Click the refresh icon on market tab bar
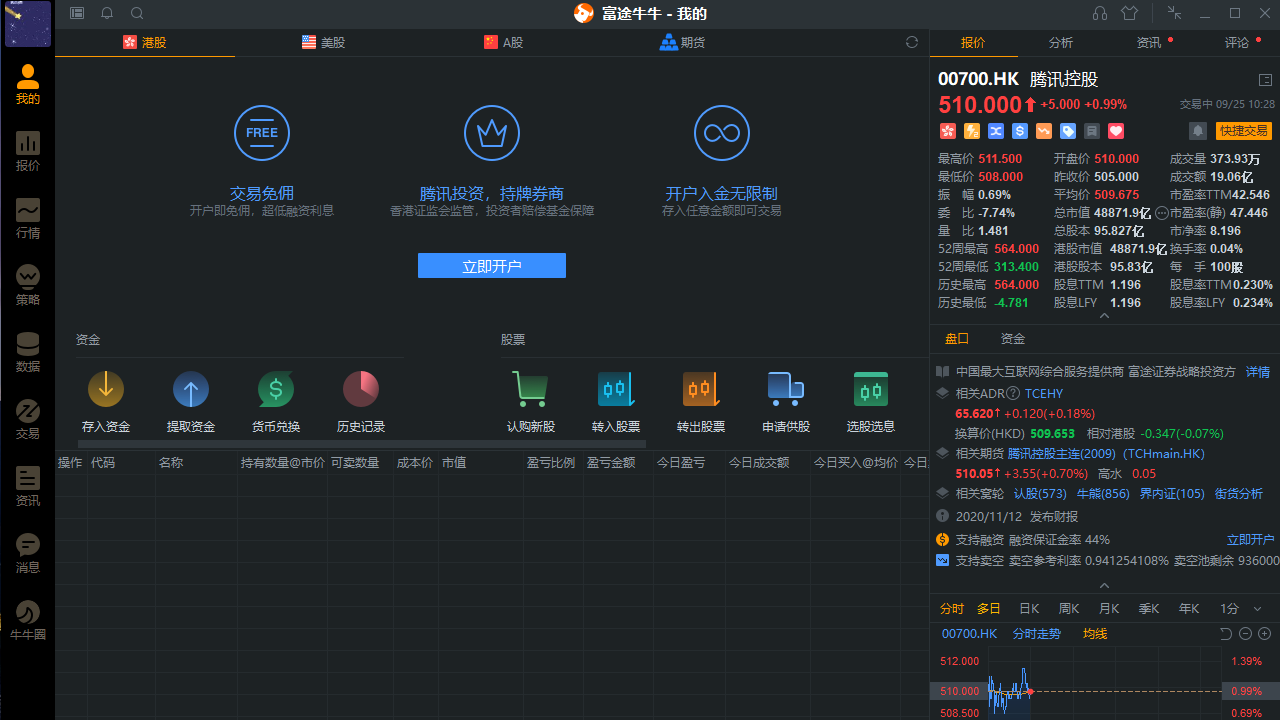The image size is (1280, 720). pos(911,42)
